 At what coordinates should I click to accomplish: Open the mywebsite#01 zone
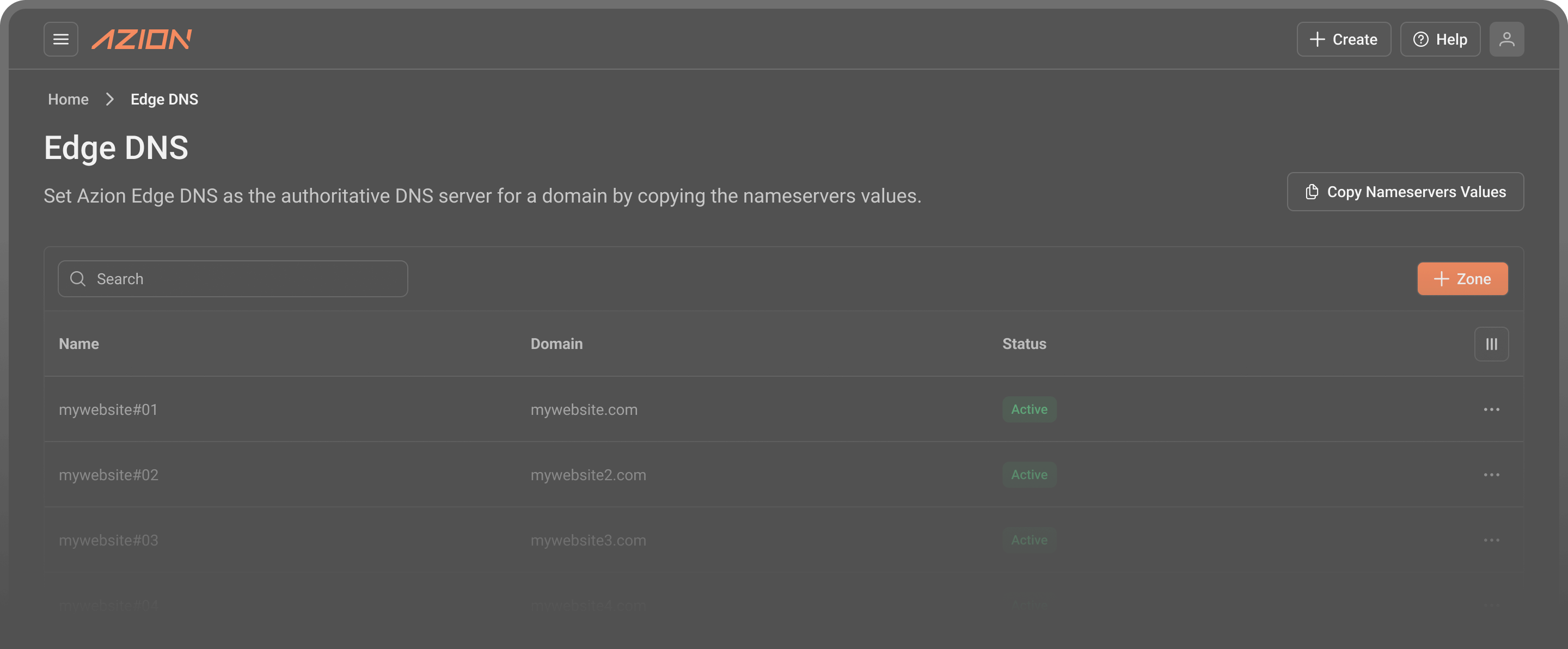coord(108,410)
